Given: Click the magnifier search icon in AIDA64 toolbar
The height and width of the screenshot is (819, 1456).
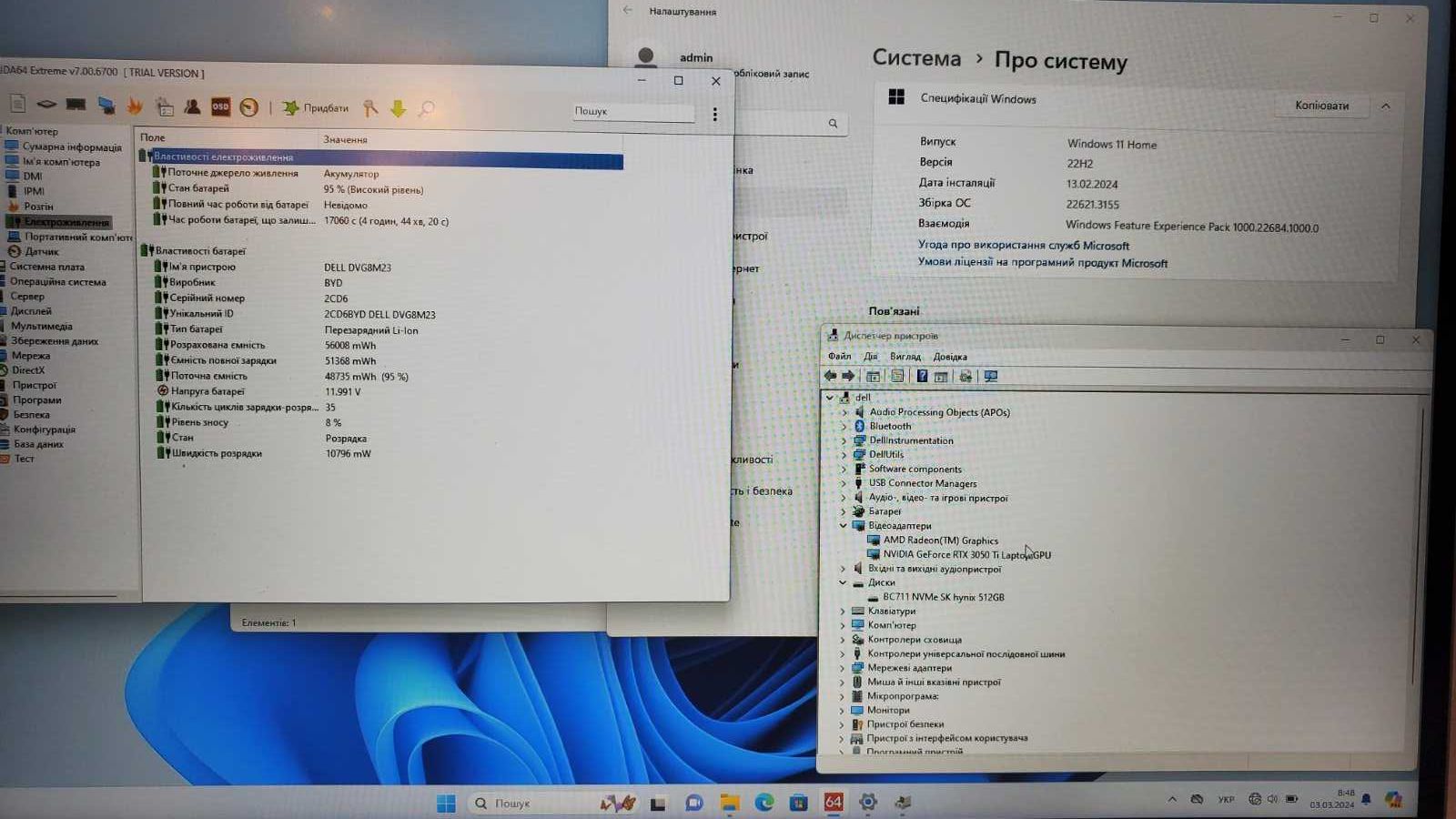Looking at the screenshot, I should pyautogui.click(x=426, y=109).
